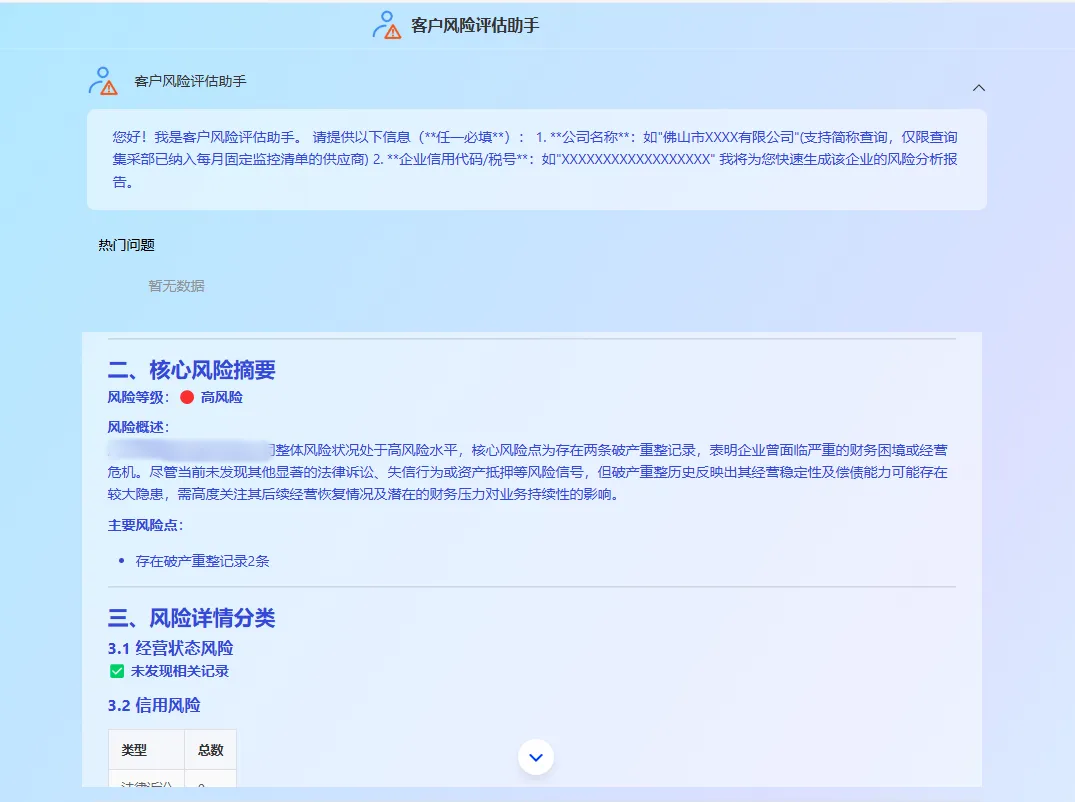Viewport: 1075px width, 802px height.
Task: Click the assistant logo icon in the header
Action: coord(387,25)
